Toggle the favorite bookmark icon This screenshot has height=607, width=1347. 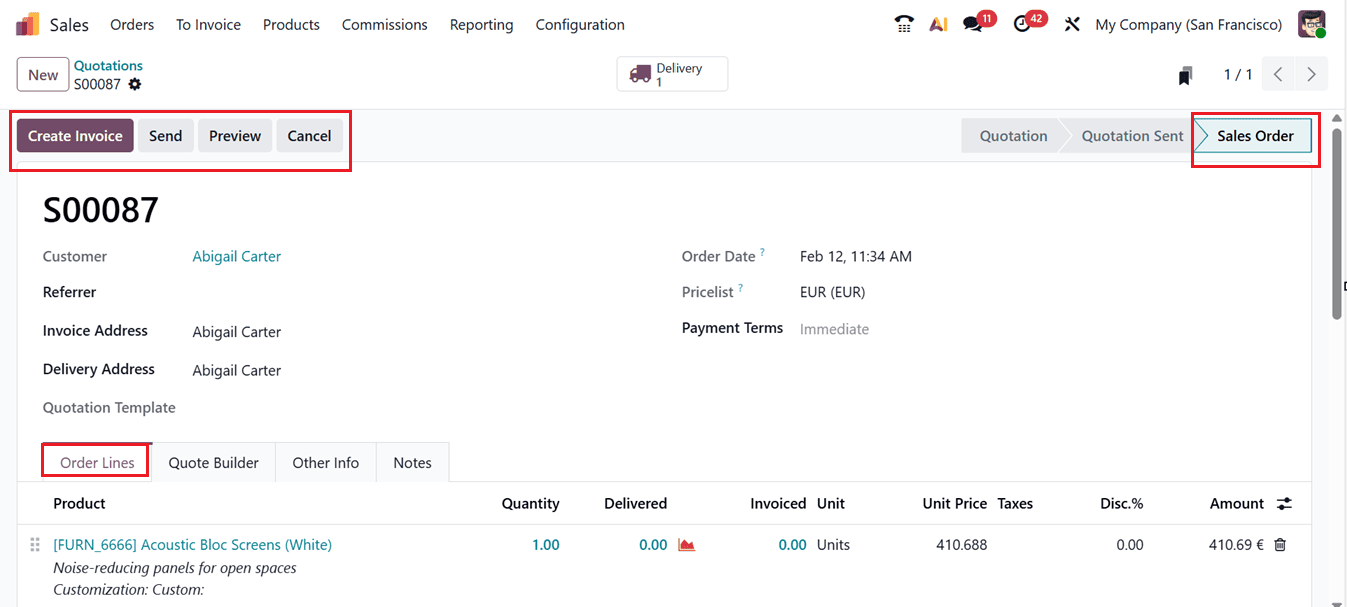(1185, 74)
